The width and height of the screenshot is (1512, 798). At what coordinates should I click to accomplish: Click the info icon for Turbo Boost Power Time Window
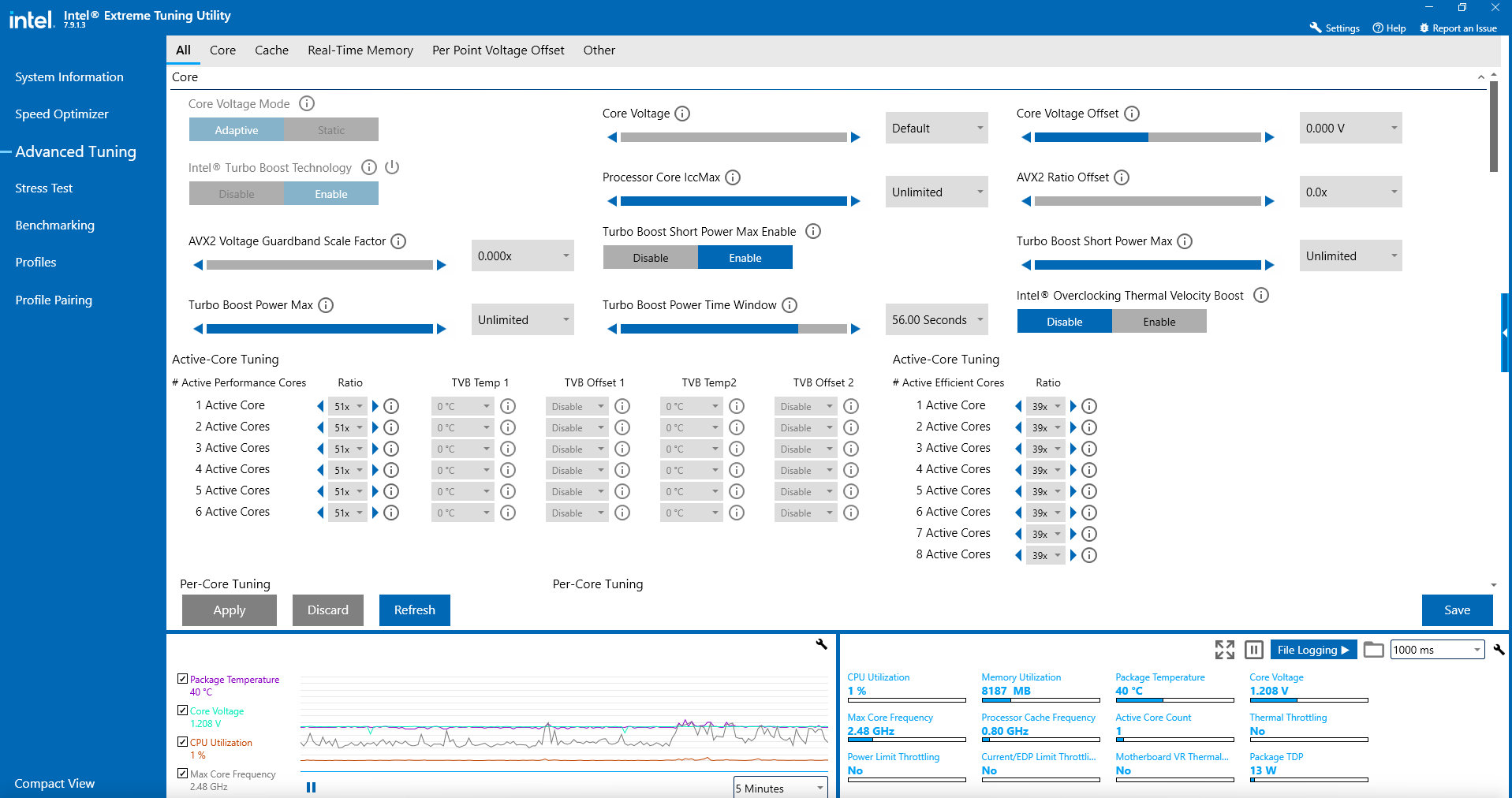790,305
